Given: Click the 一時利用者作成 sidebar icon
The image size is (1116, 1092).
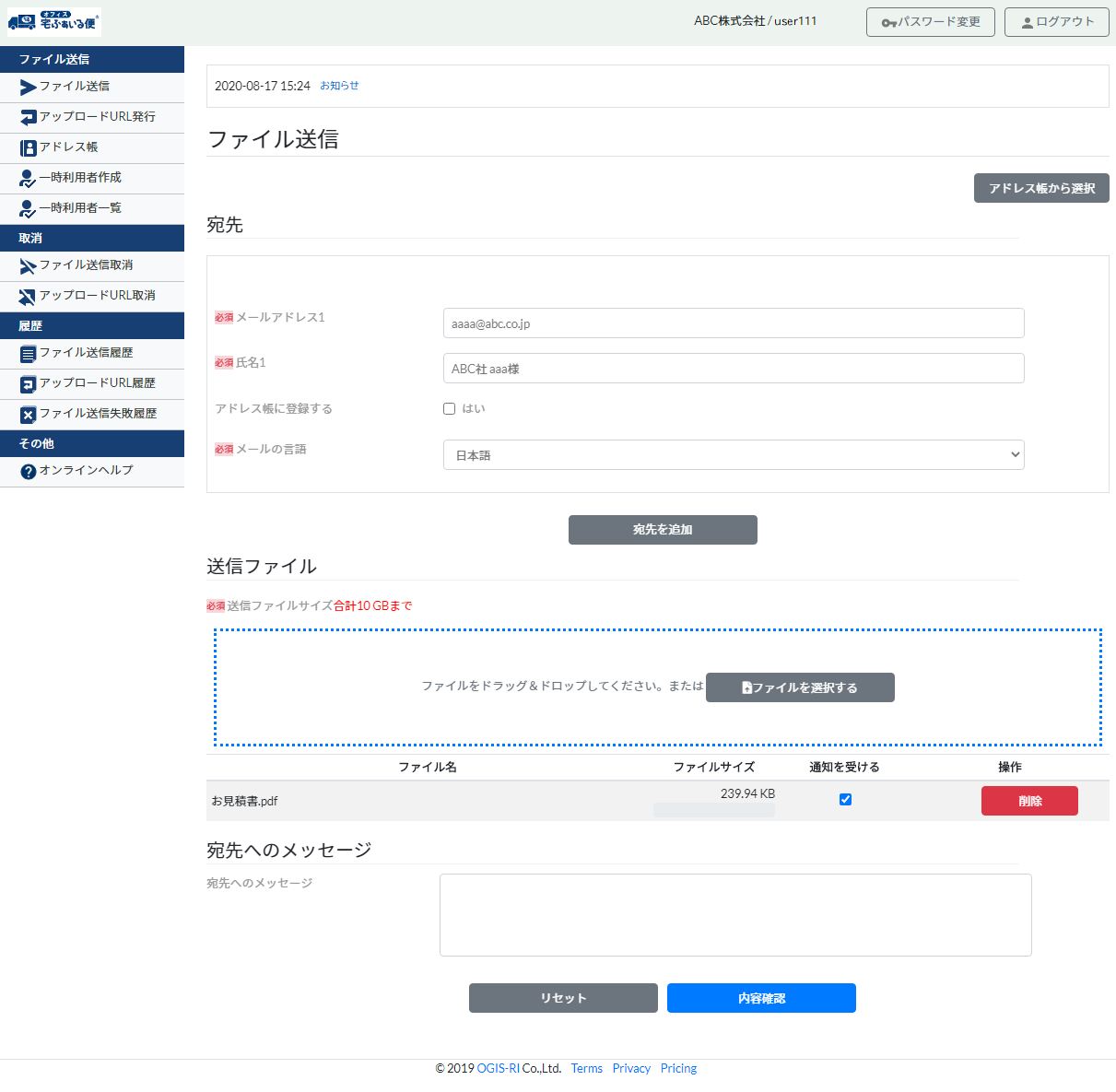Looking at the screenshot, I should pyautogui.click(x=28, y=178).
